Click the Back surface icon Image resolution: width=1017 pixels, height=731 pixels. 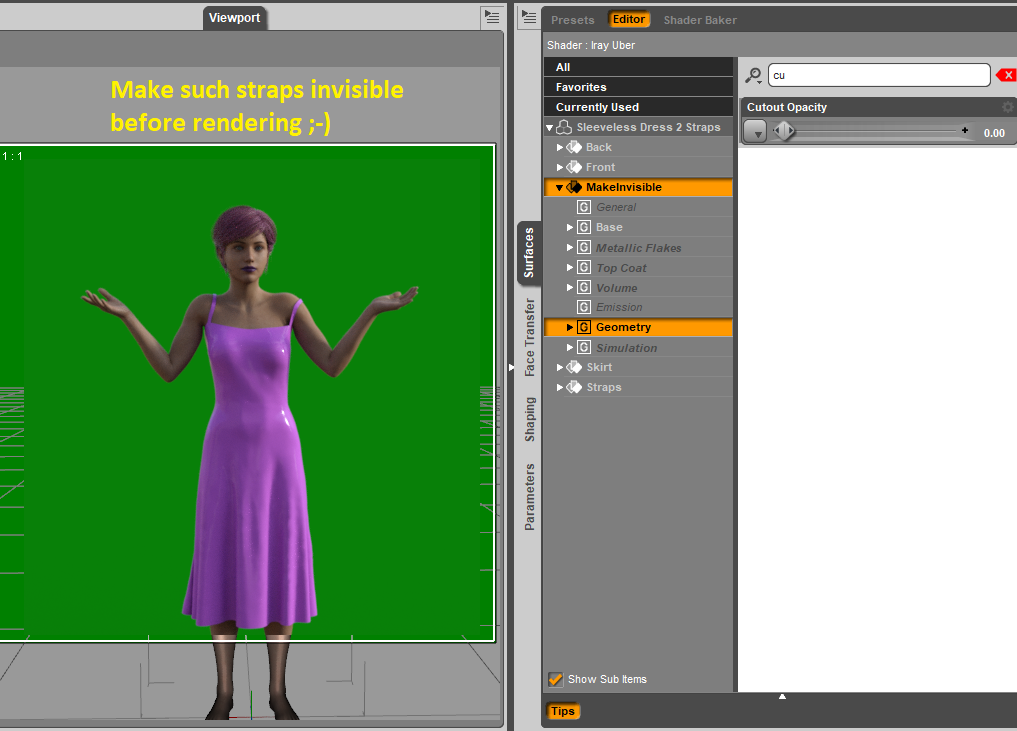coord(575,147)
